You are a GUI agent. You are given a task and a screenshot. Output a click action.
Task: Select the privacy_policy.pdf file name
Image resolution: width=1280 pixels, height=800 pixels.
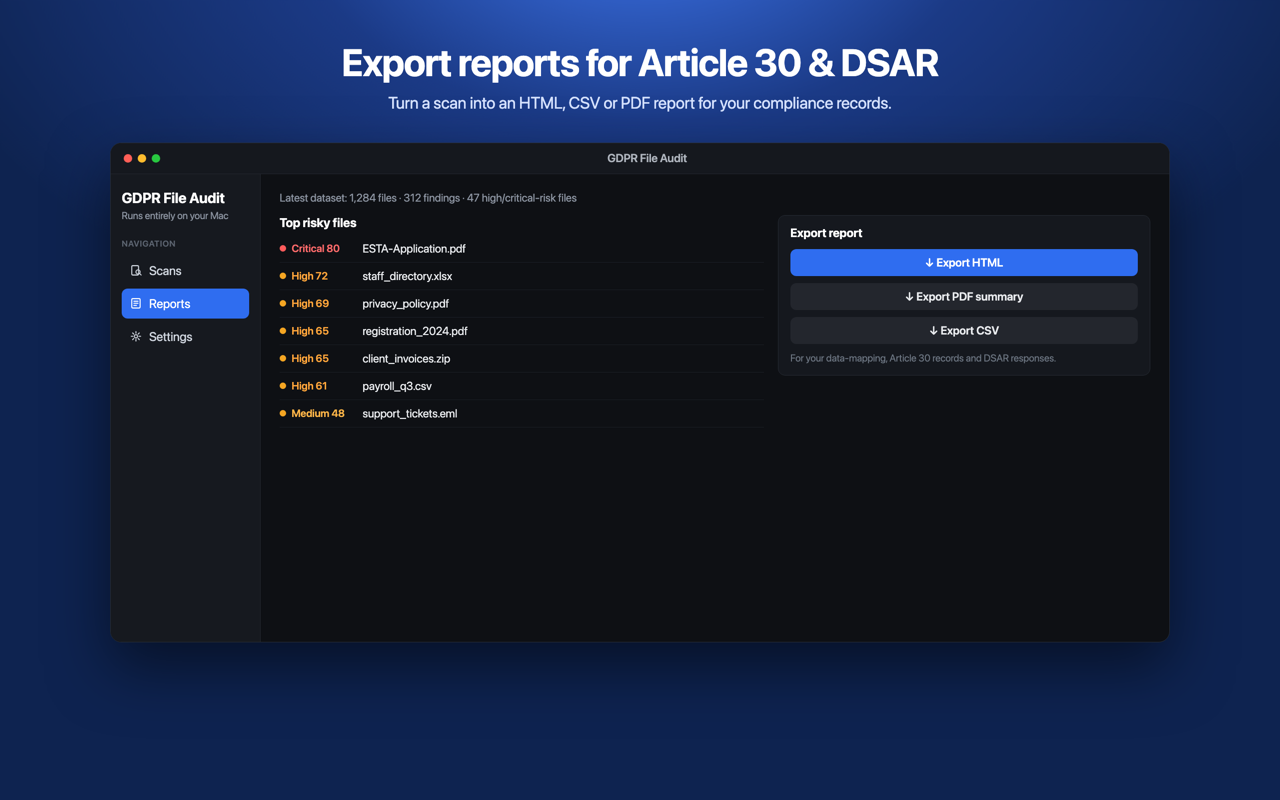tap(405, 304)
